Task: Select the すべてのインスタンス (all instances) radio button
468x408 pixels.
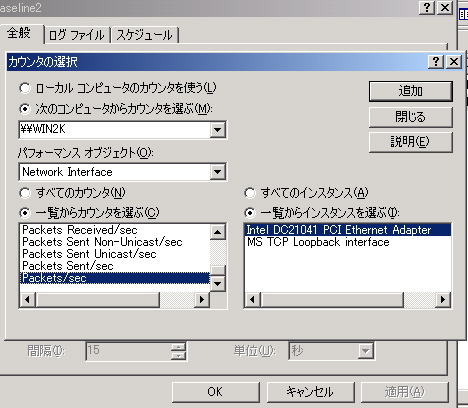Action: [x=250, y=193]
